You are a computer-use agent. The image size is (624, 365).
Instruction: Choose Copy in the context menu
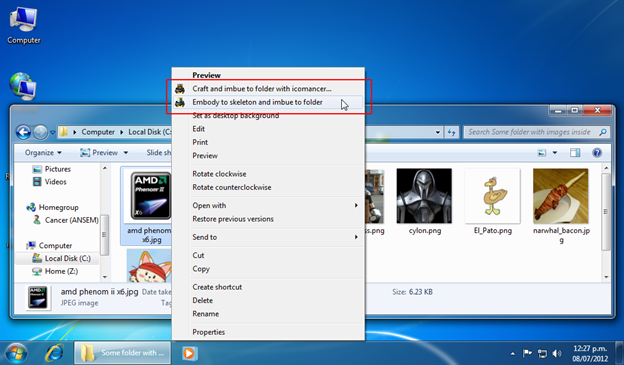268,269
